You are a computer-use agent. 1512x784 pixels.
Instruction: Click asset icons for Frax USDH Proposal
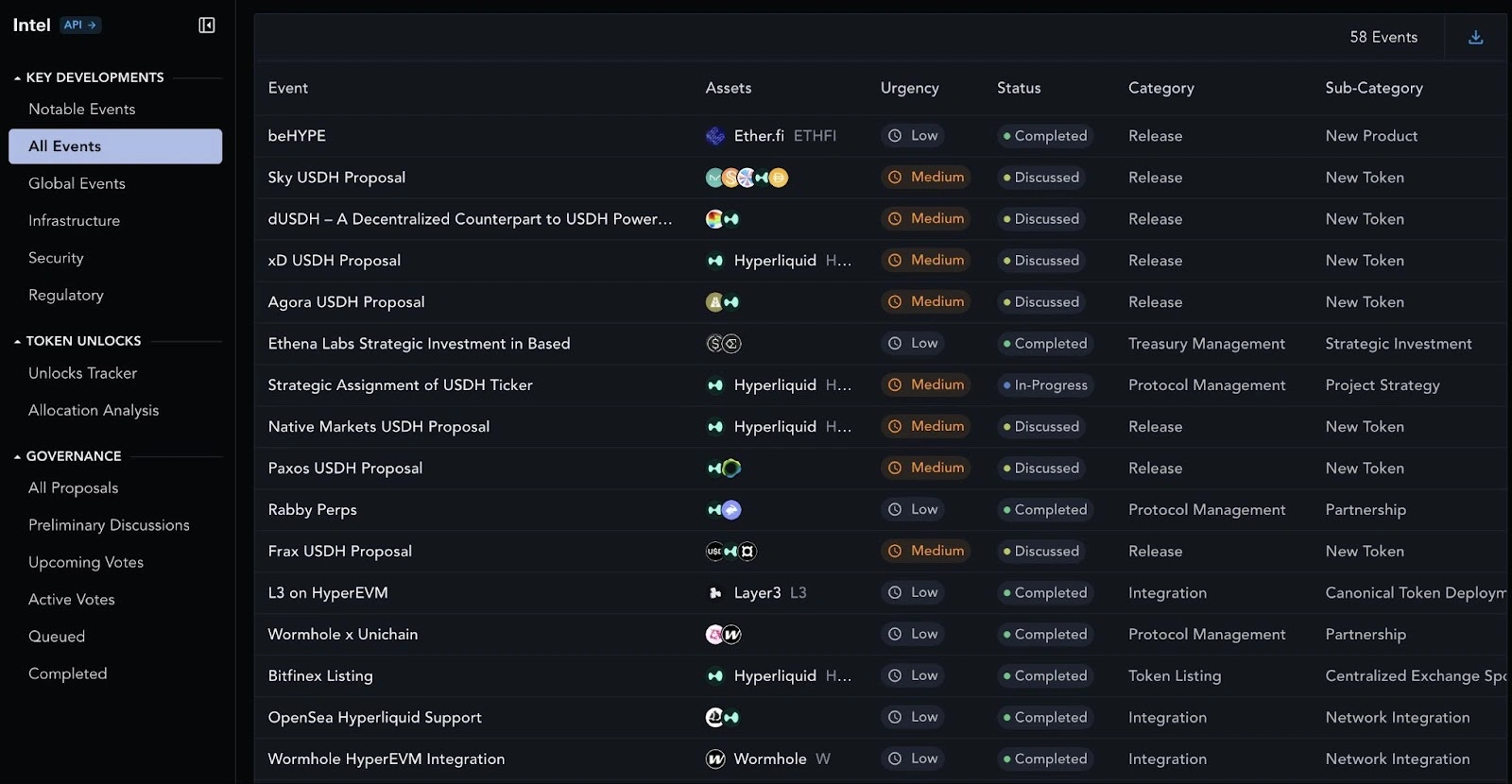pos(731,552)
